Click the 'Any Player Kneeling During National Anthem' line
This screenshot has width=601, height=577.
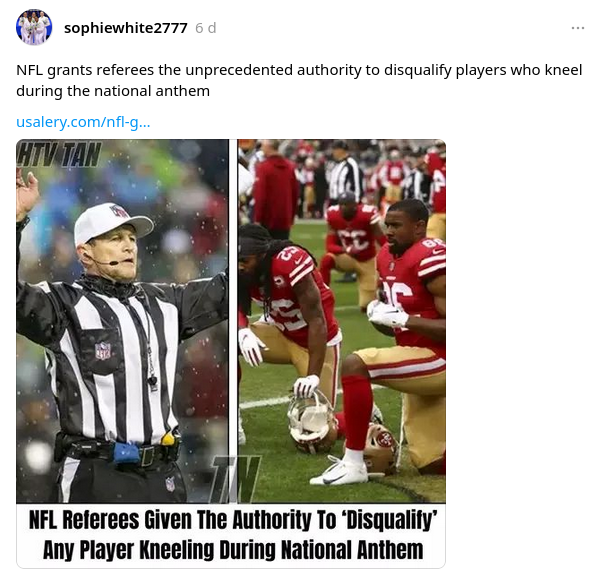pyautogui.click(x=233, y=550)
